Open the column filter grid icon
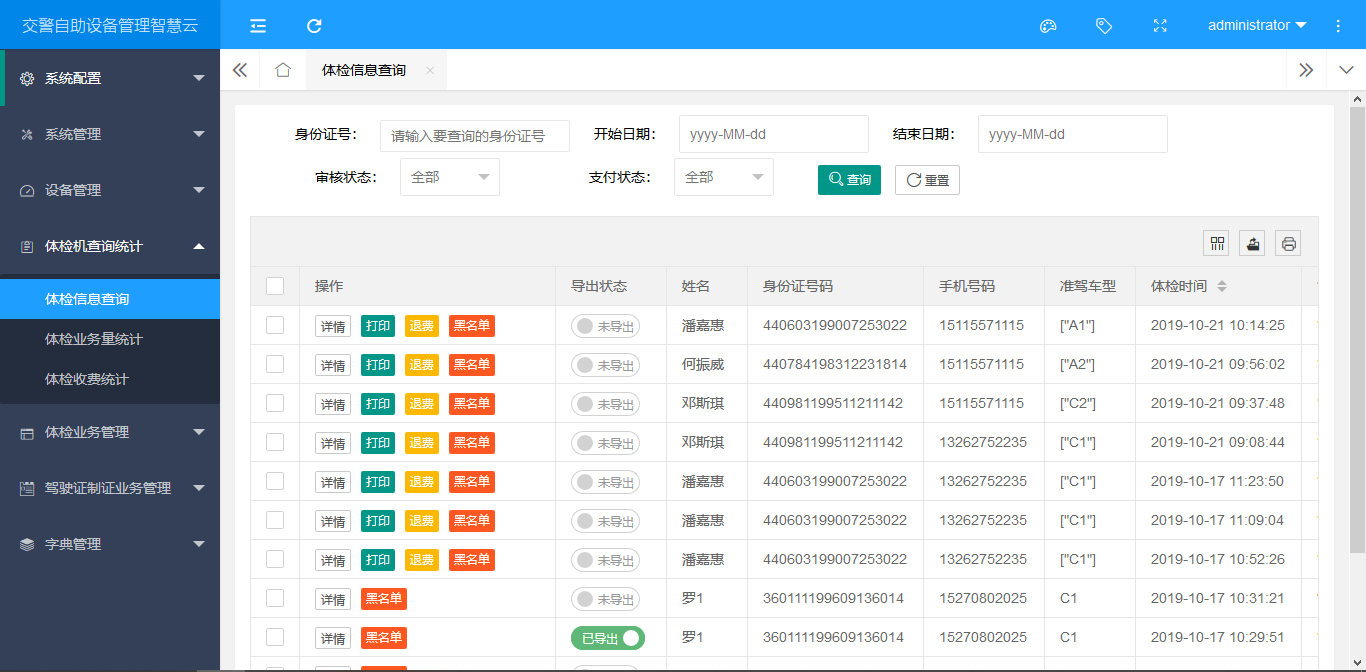 (1217, 243)
